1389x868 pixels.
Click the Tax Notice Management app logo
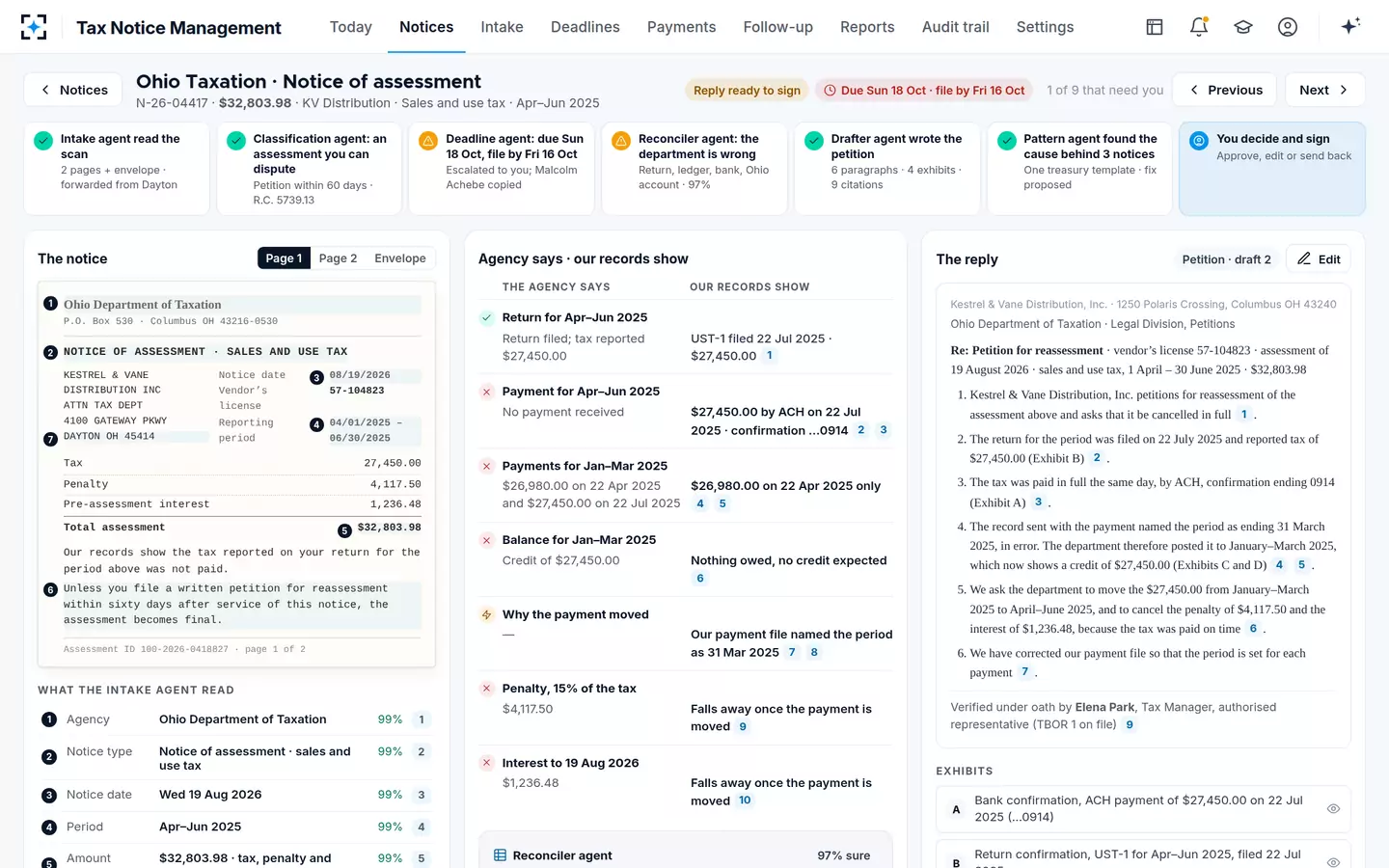coord(34,27)
